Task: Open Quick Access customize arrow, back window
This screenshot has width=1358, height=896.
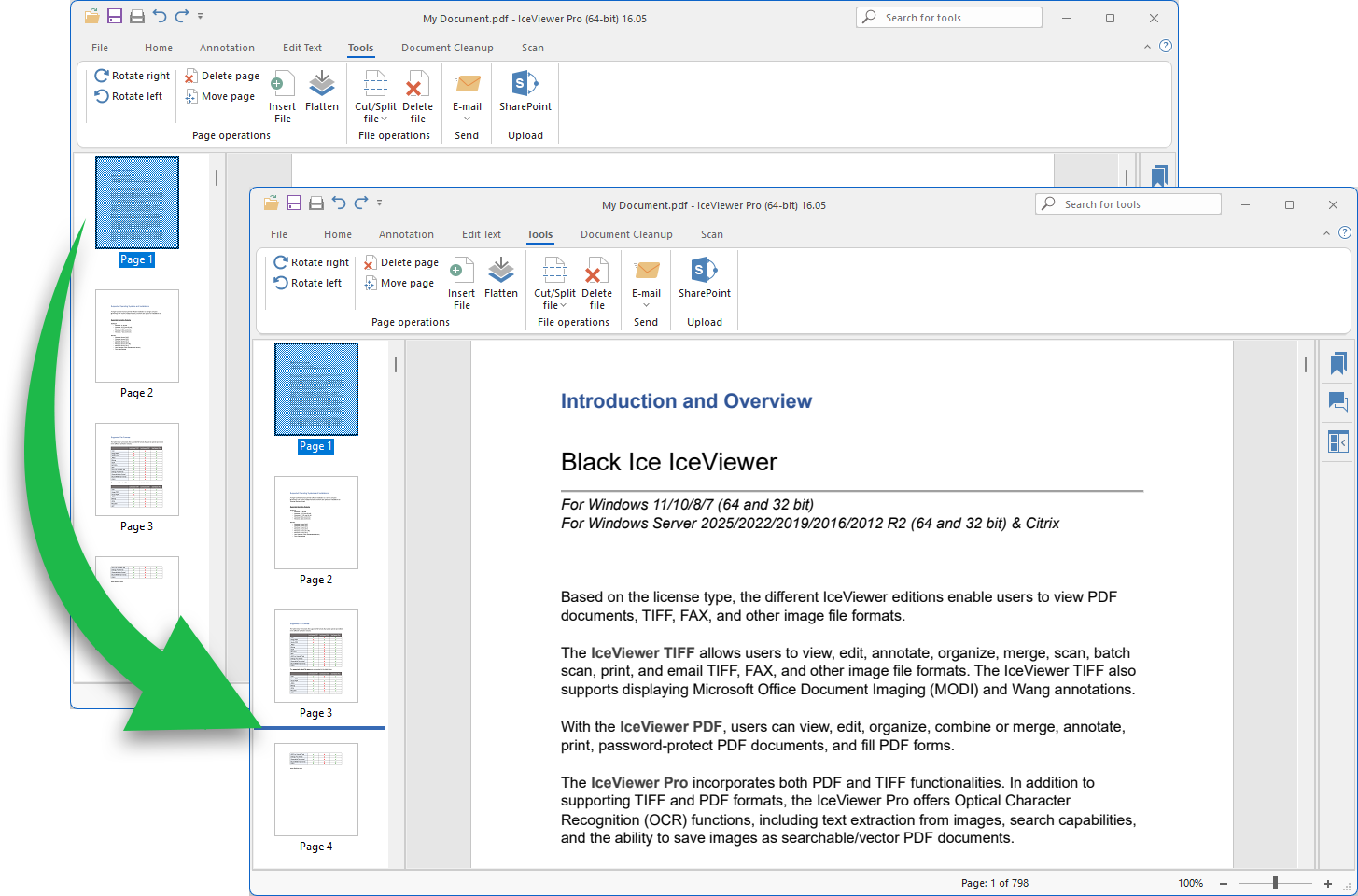Action: pyautogui.click(x=201, y=16)
